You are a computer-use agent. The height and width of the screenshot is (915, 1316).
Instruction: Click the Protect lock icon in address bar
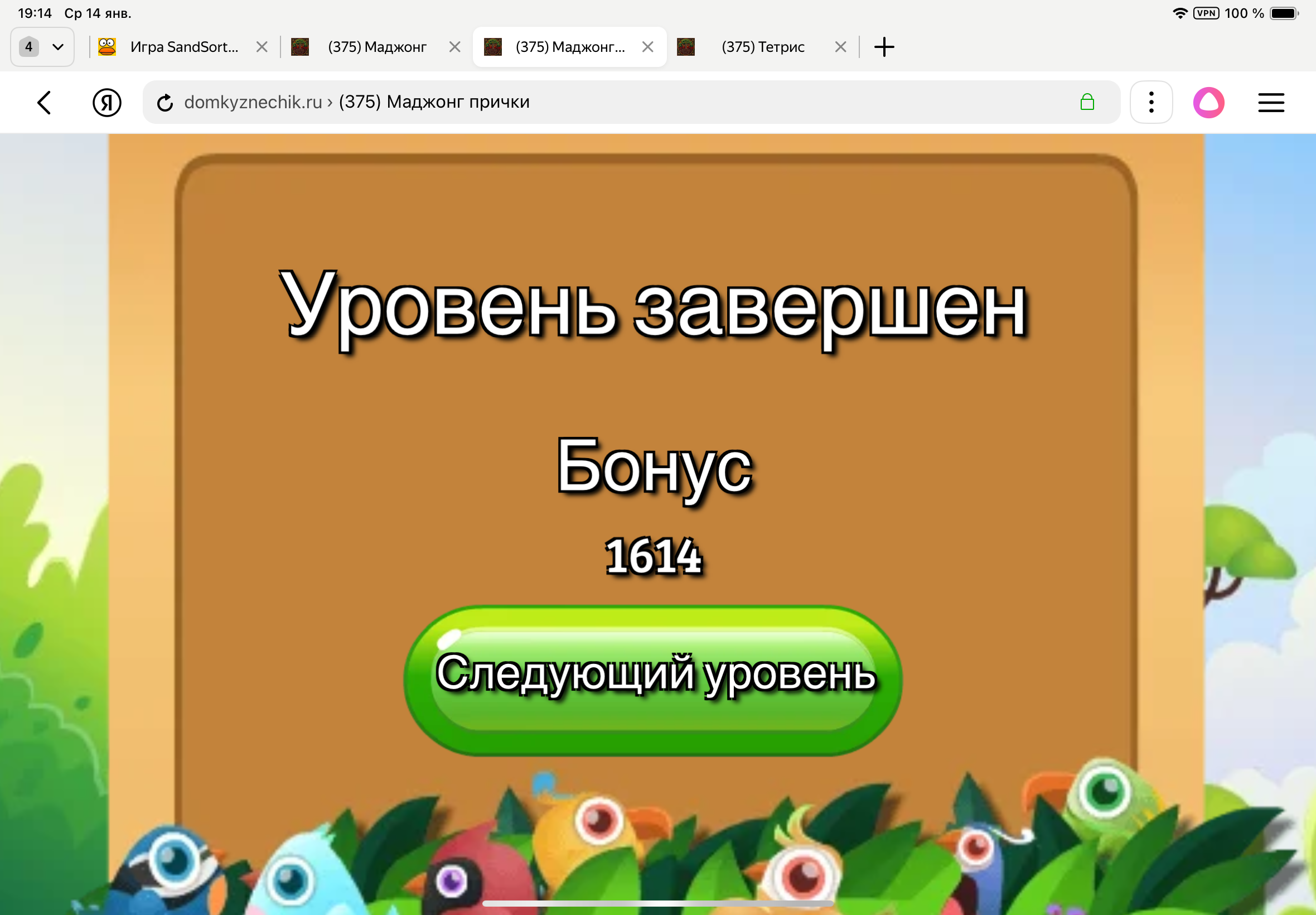click(x=1087, y=102)
